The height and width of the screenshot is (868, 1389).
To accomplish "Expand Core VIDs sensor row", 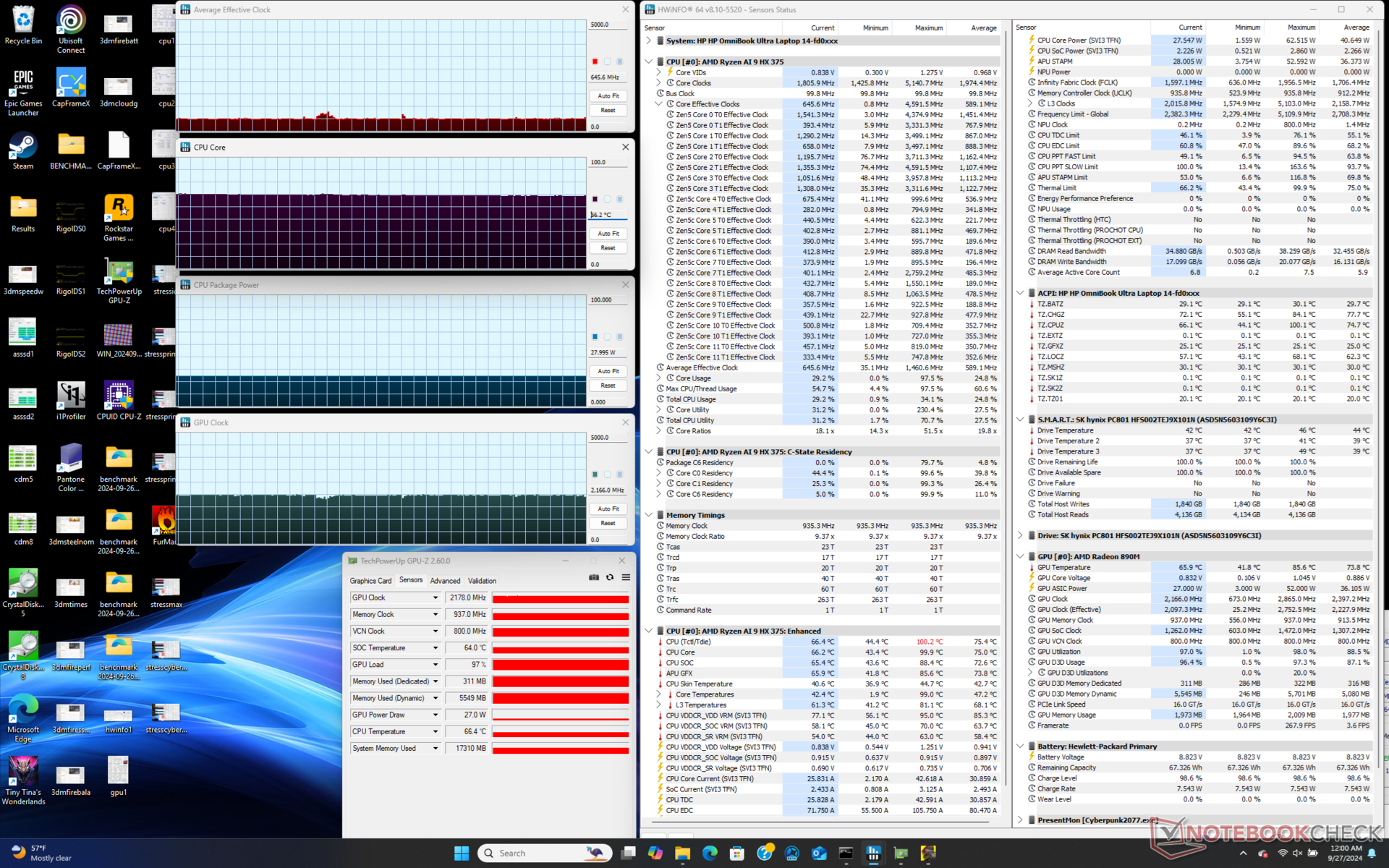I will click(659, 72).
